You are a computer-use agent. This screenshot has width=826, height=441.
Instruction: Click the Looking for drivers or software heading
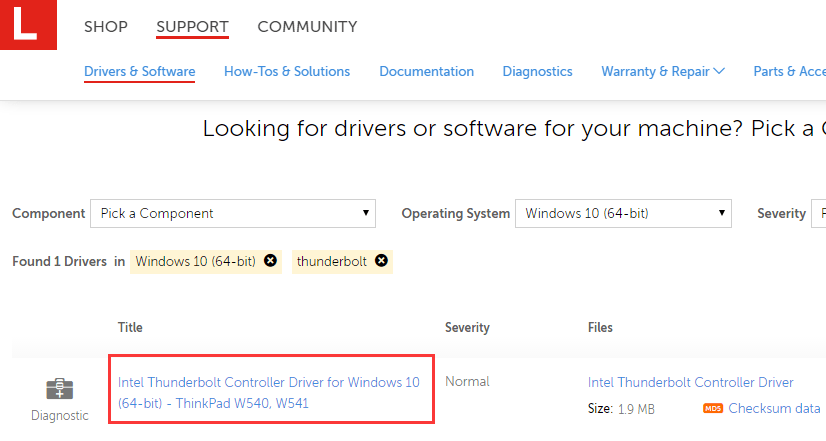point(514,129)
